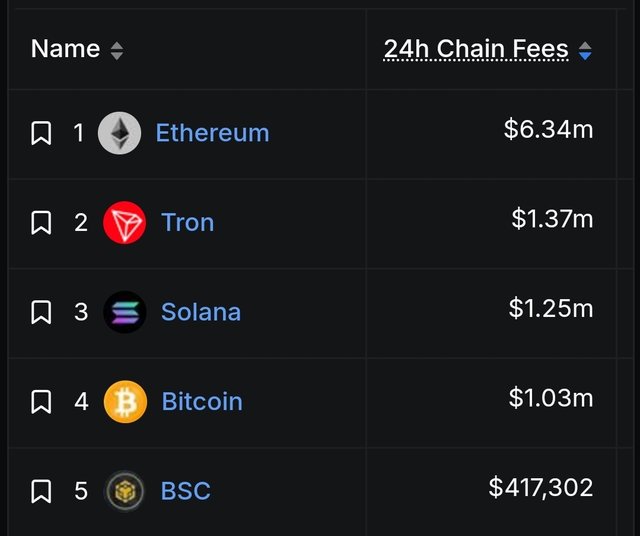Toggle bookmark for BSC

pyautogui.click(x=41, y=491)
